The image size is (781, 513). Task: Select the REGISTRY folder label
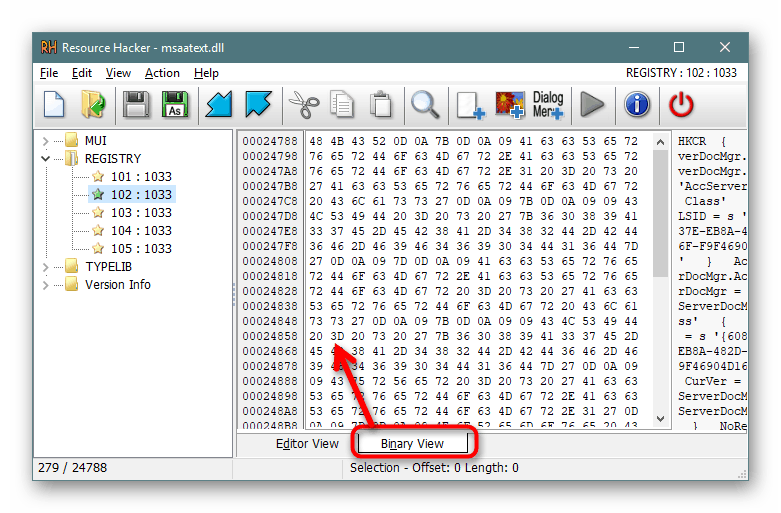coord(113,159)
